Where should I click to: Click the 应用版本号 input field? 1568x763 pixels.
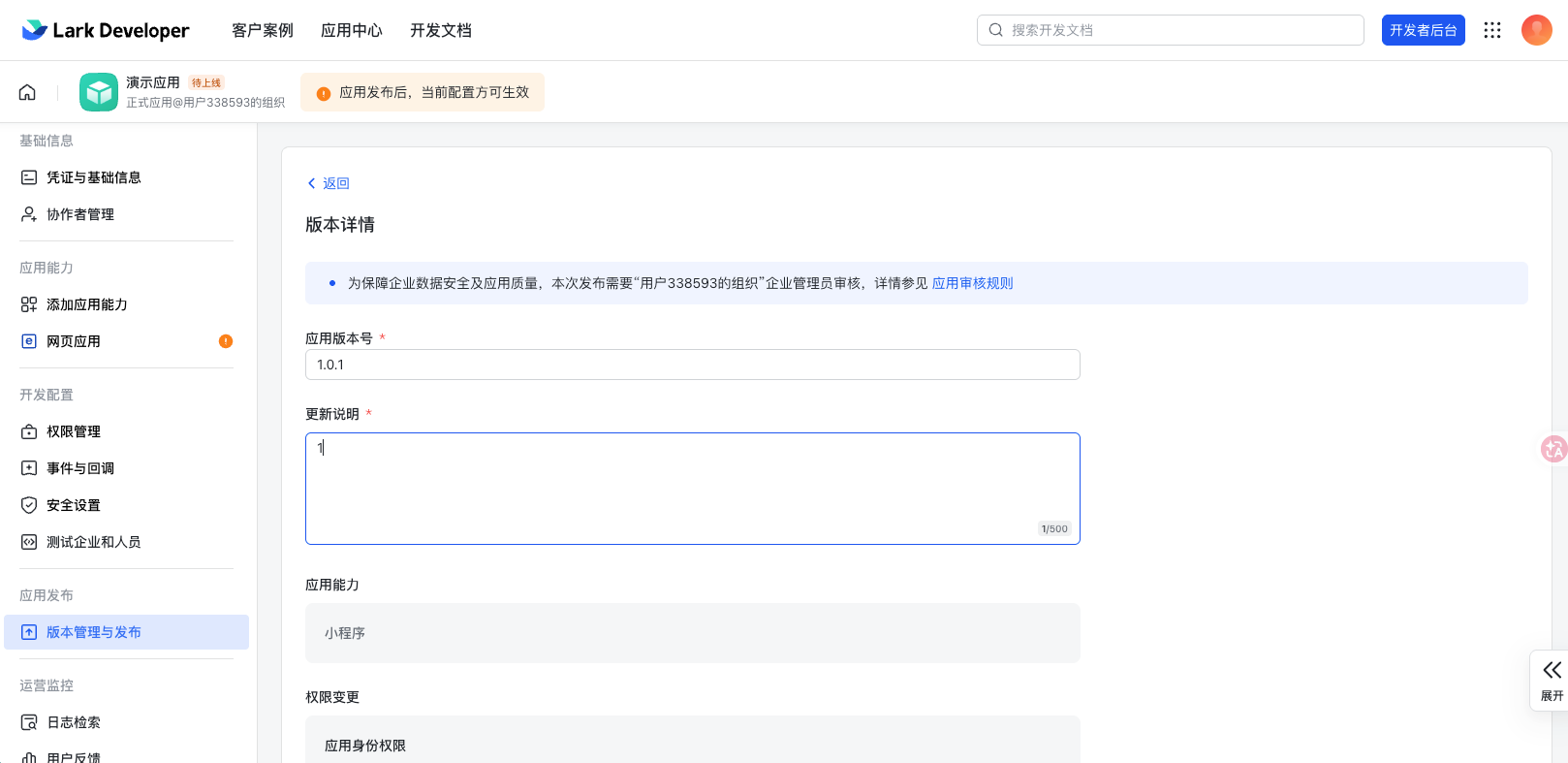pos(692,365)
